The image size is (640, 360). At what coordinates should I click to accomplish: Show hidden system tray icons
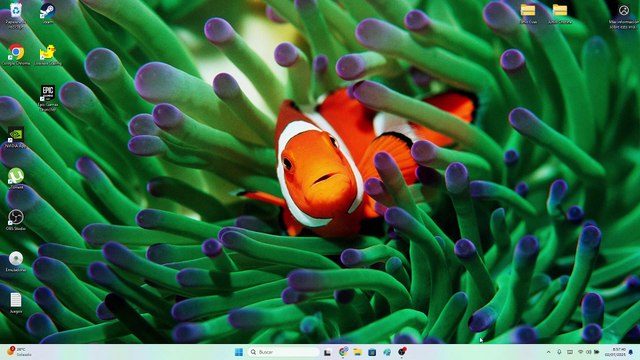tap(549, 352)
